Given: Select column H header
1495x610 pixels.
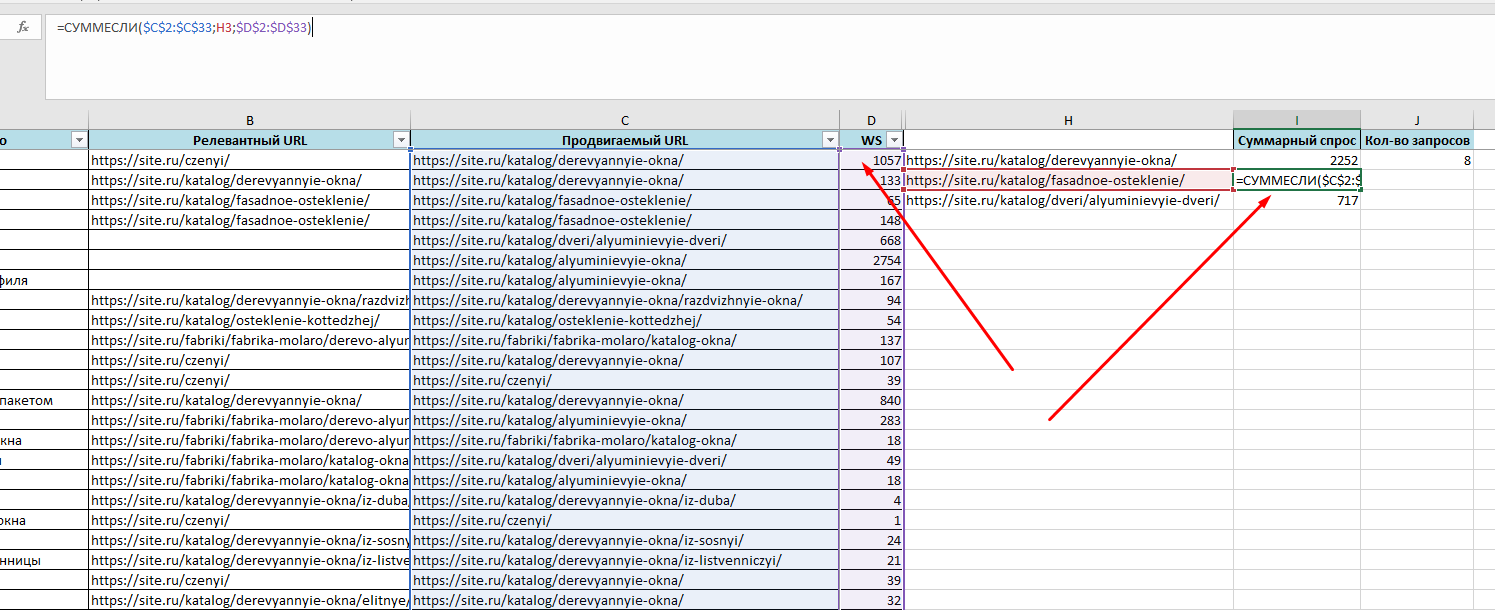Looking at the screenshot, I should click(x=1068, y=120).
